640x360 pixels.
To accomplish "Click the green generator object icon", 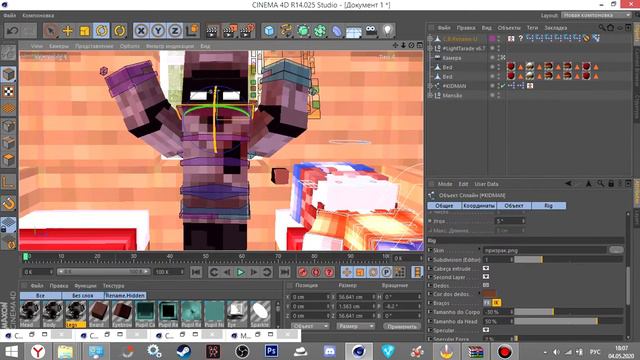I will (303, 31).
